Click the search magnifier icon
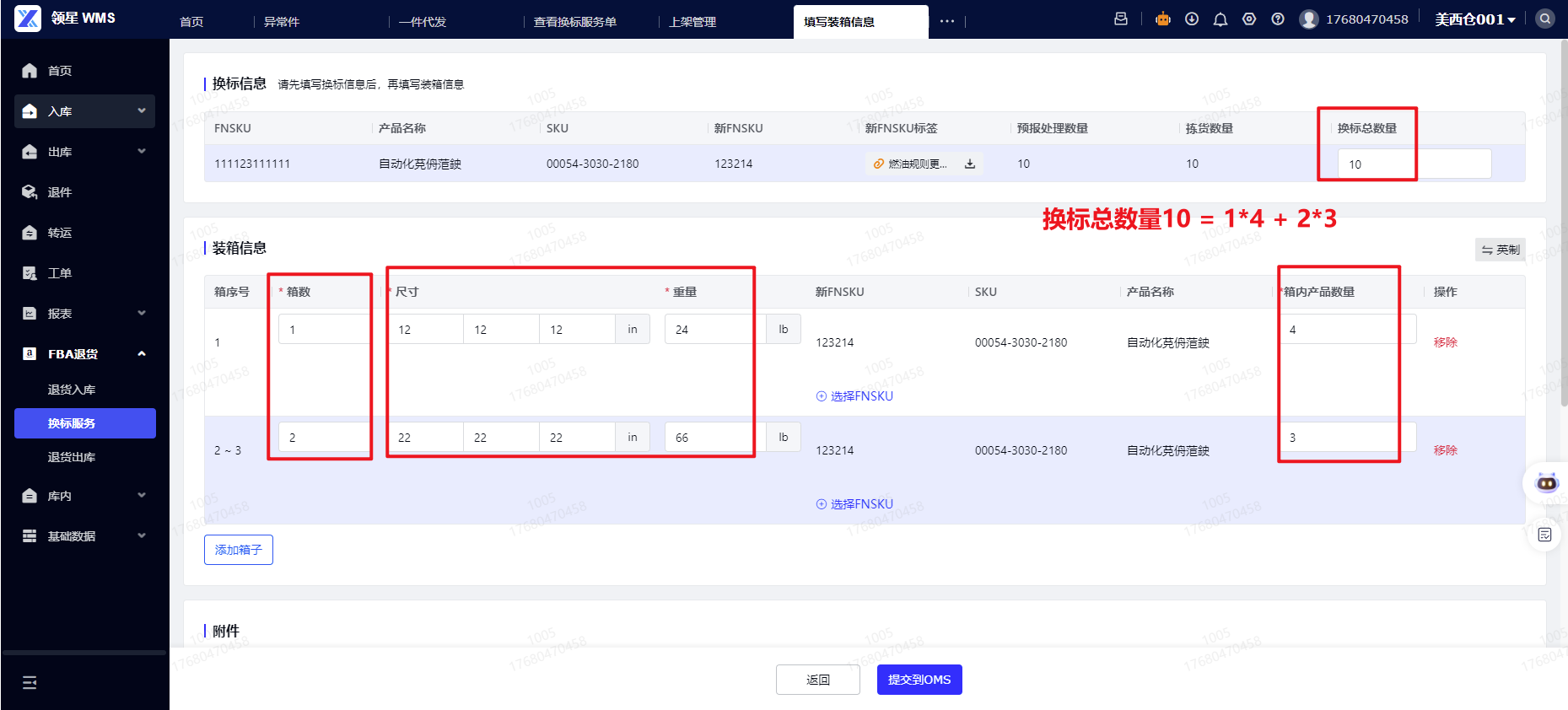Image resolution: width=1568 pixels, height=710 pixels. [1544, 19]
